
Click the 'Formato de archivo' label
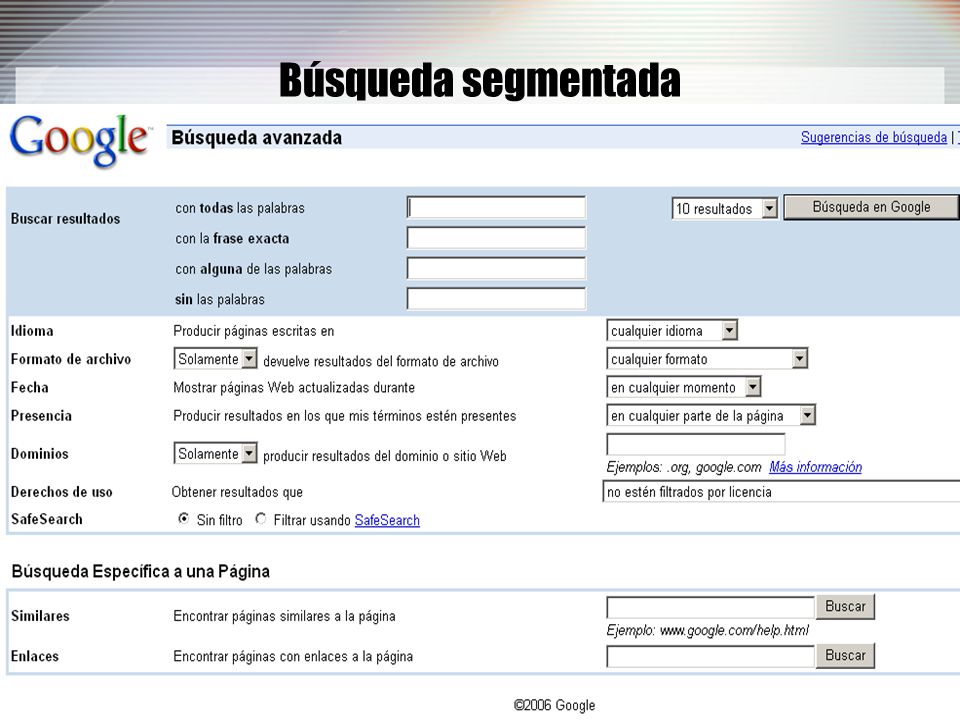click(x=71, y=359)
